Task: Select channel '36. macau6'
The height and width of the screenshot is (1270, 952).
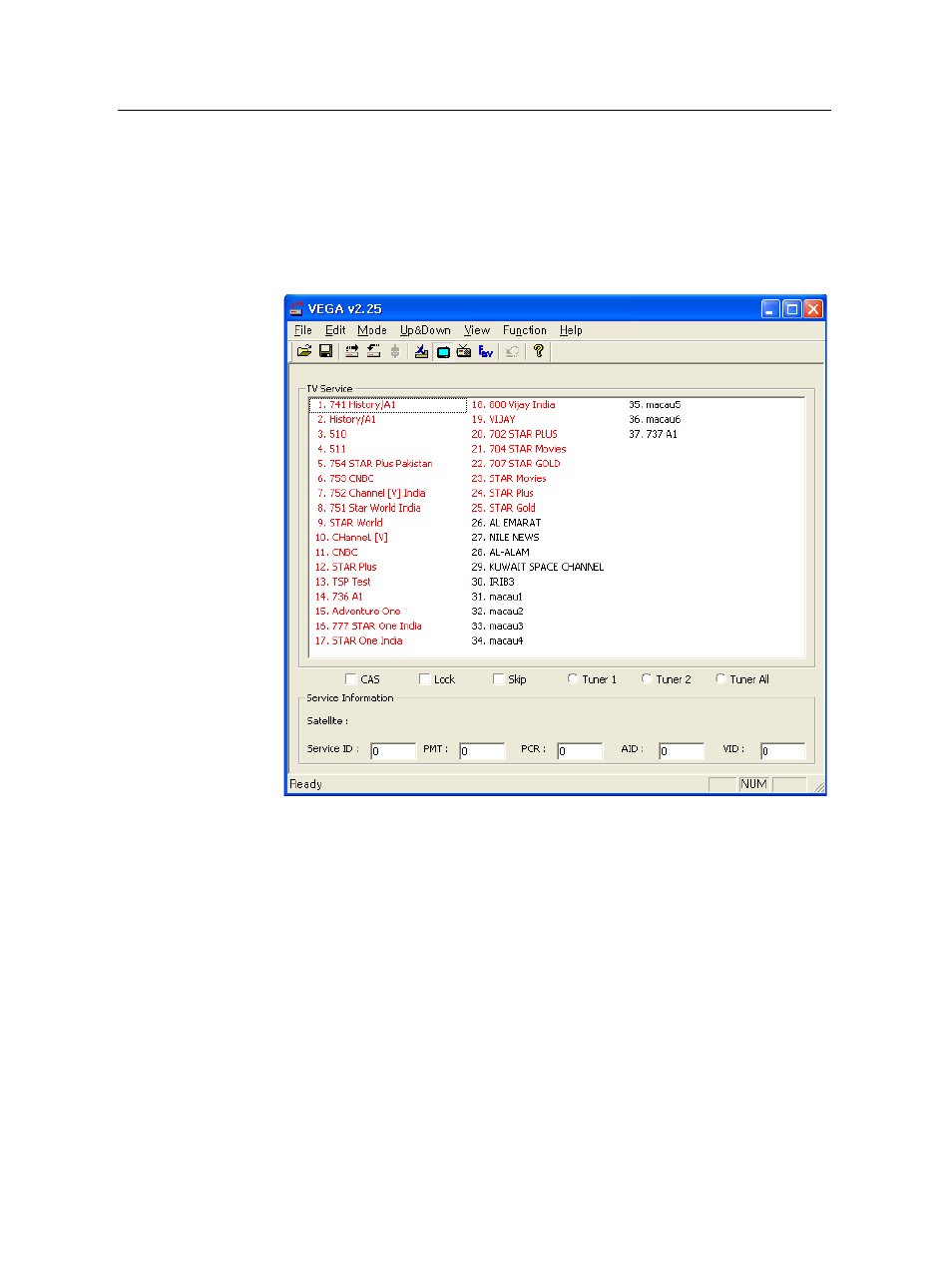Action: 655,420
